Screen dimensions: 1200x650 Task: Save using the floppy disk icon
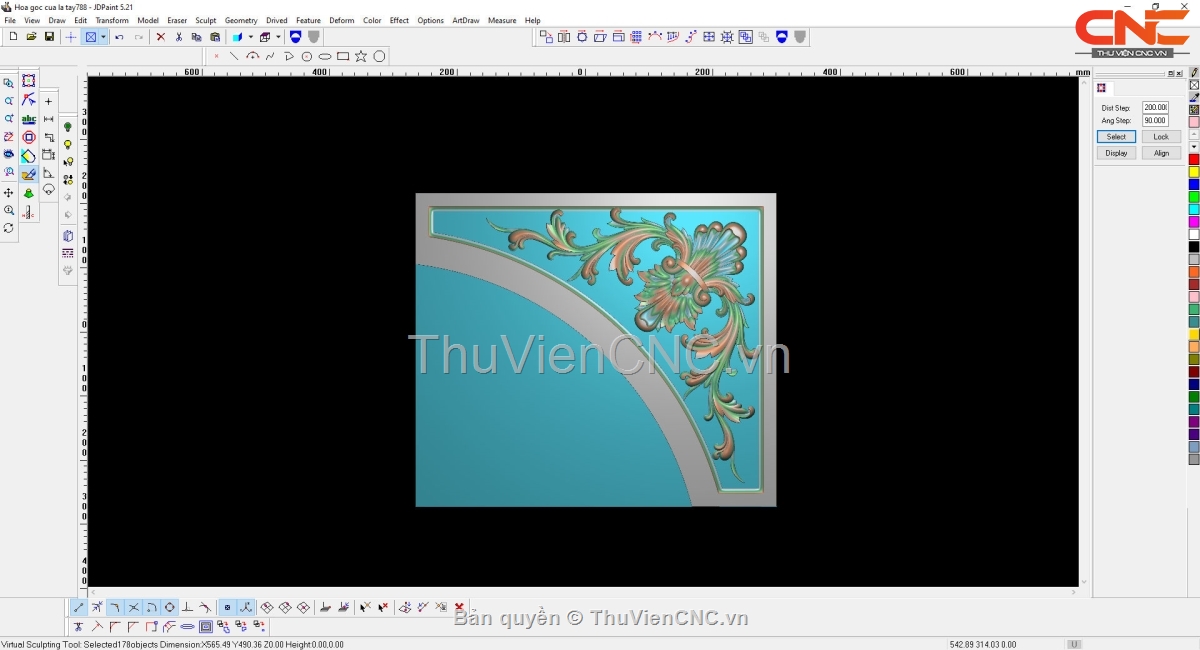pos(49,37)
